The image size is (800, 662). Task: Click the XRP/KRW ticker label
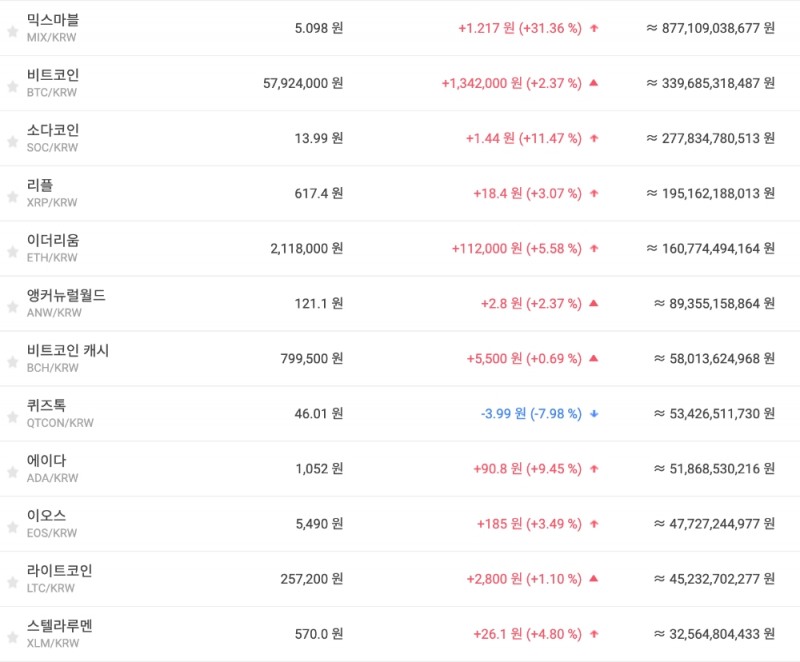(52, 202)
